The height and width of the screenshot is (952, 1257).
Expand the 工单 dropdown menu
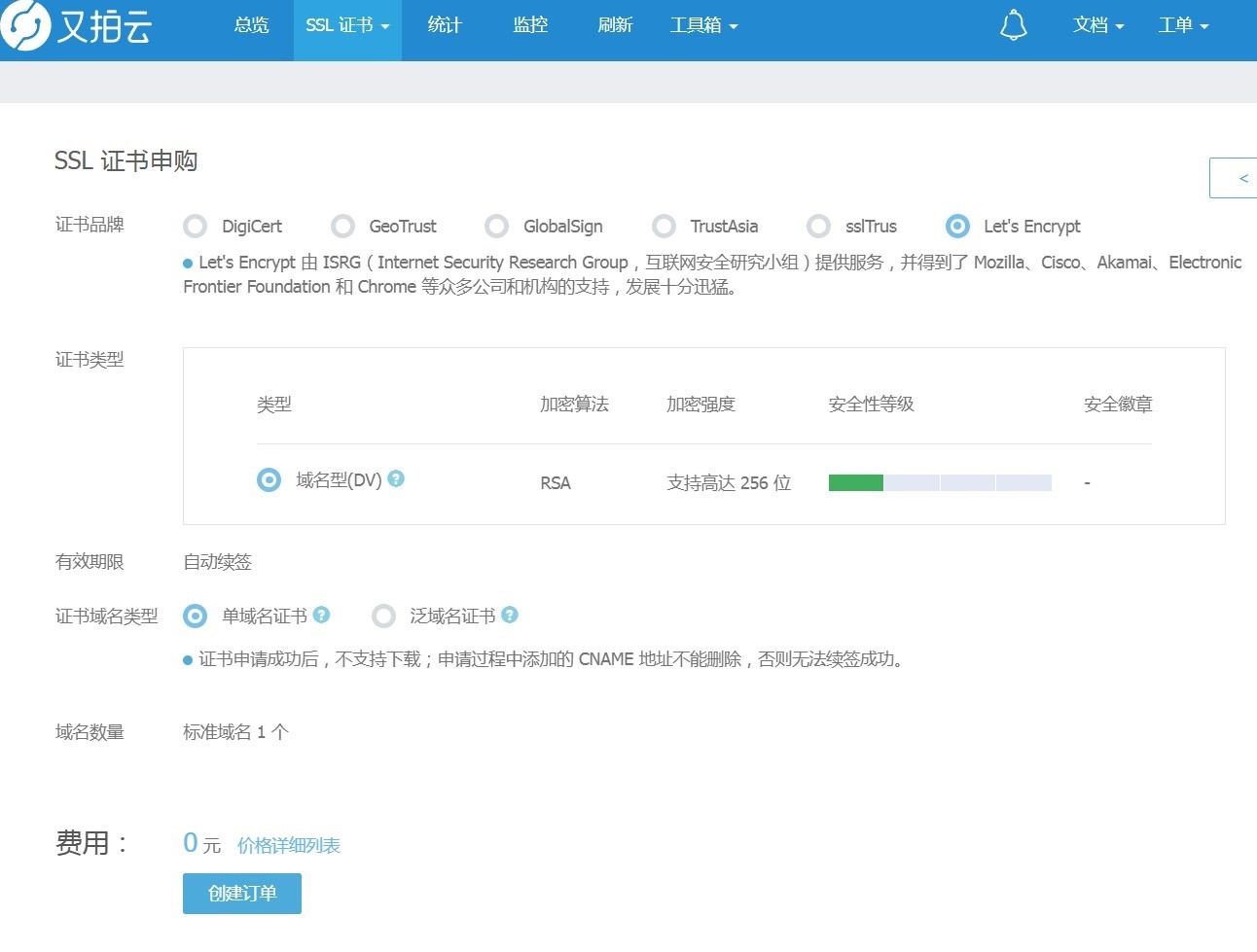(x=1183, y=26)
